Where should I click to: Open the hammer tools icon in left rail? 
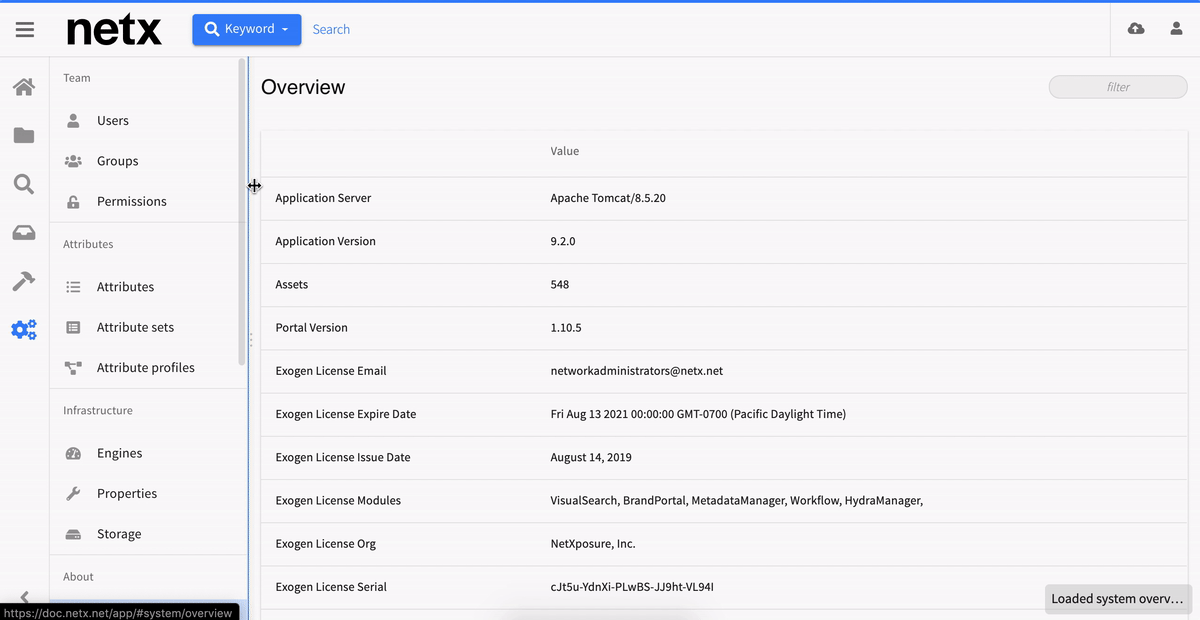pos(24,281)
